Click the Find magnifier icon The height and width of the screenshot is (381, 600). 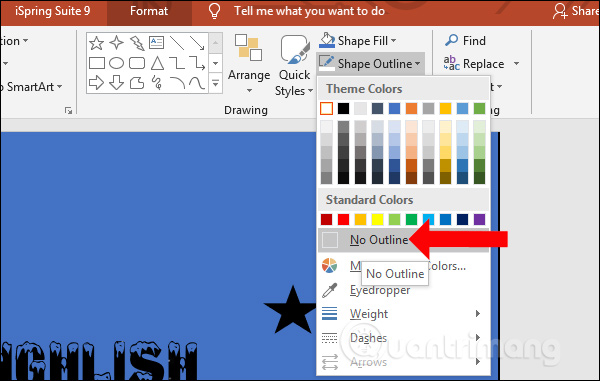(452, 40)
